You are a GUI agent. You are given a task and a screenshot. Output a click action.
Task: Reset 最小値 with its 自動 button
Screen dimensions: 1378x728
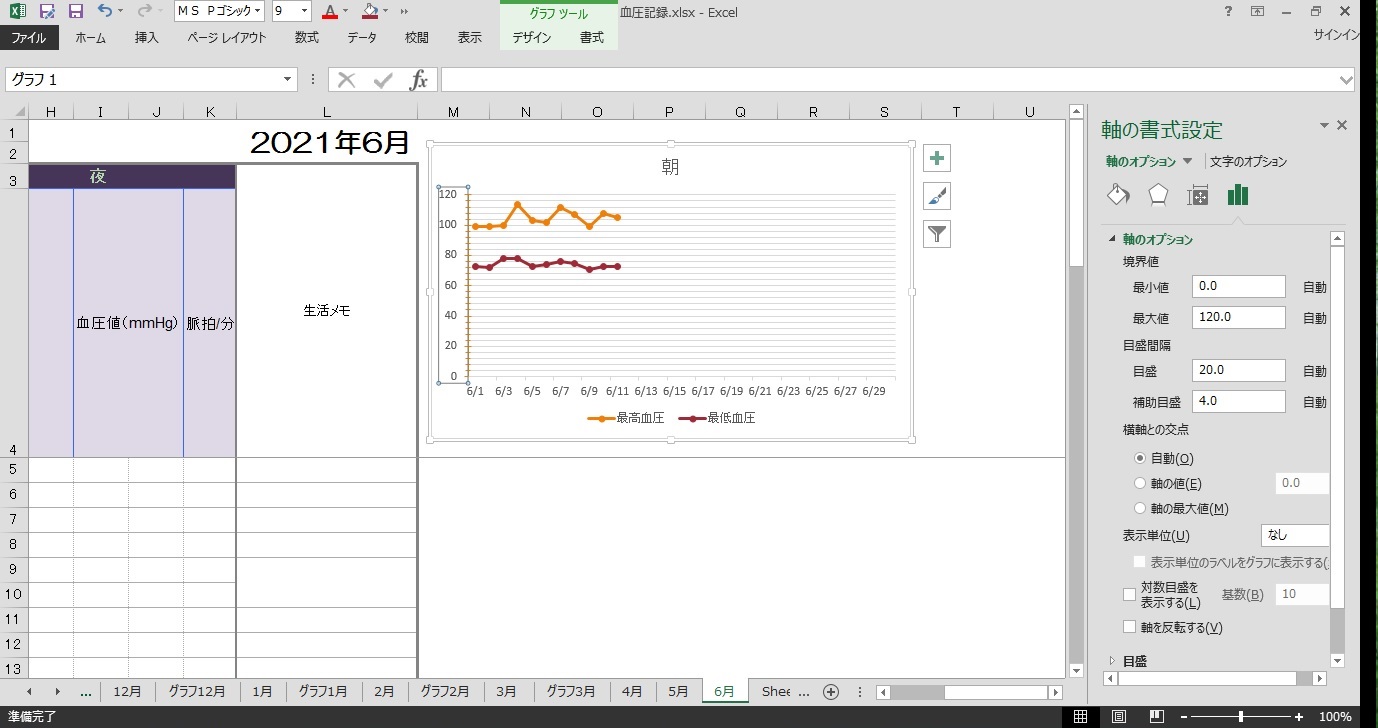(x=1315, y=287)
